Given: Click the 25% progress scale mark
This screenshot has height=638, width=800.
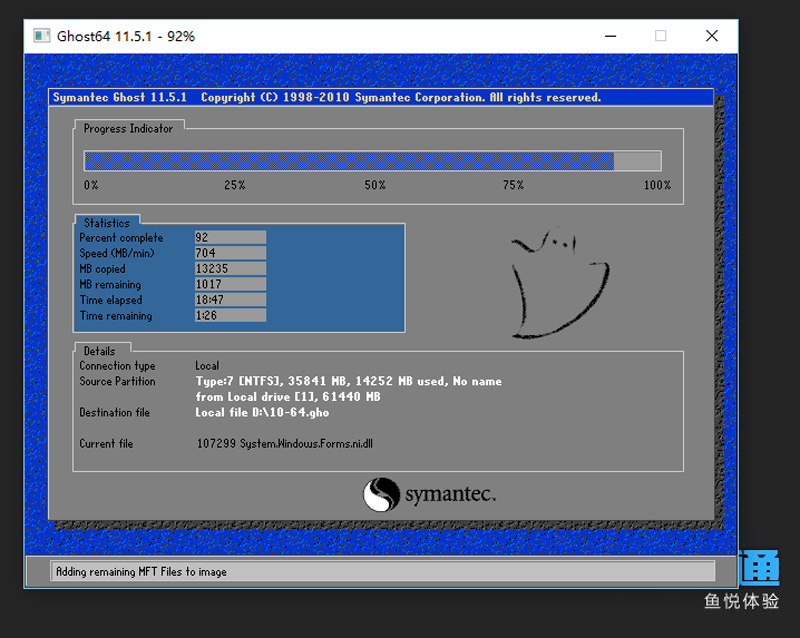Looking at the screenshot, I should pyautogui.click(x=234, y=185).
